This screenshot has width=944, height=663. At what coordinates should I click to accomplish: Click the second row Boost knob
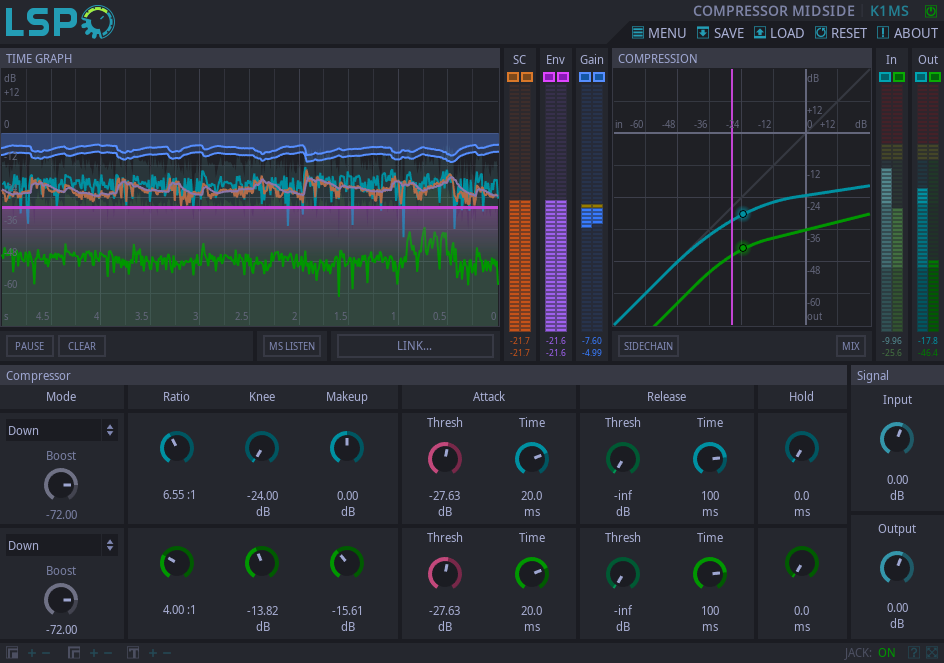61,600
